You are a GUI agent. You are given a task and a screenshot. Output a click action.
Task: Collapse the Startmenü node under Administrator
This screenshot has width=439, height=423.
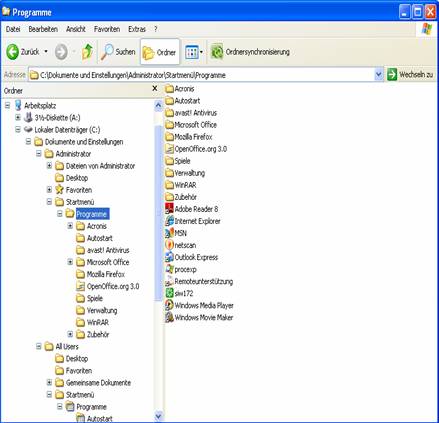point(49,202)
